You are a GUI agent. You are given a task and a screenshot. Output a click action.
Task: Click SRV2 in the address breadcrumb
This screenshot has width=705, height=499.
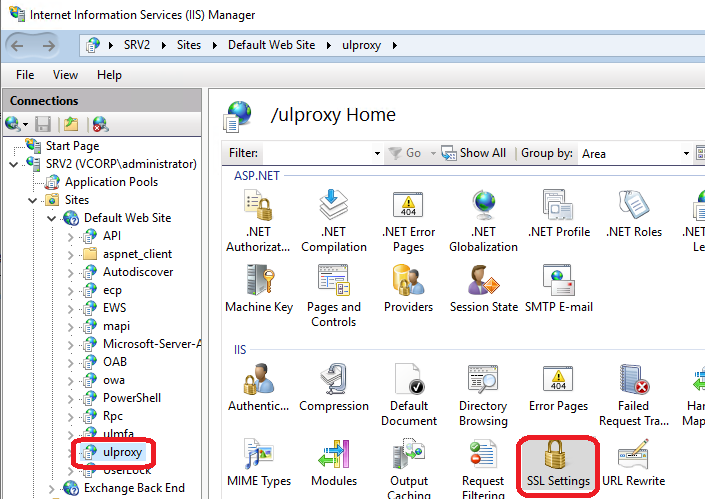coord(137,45)
